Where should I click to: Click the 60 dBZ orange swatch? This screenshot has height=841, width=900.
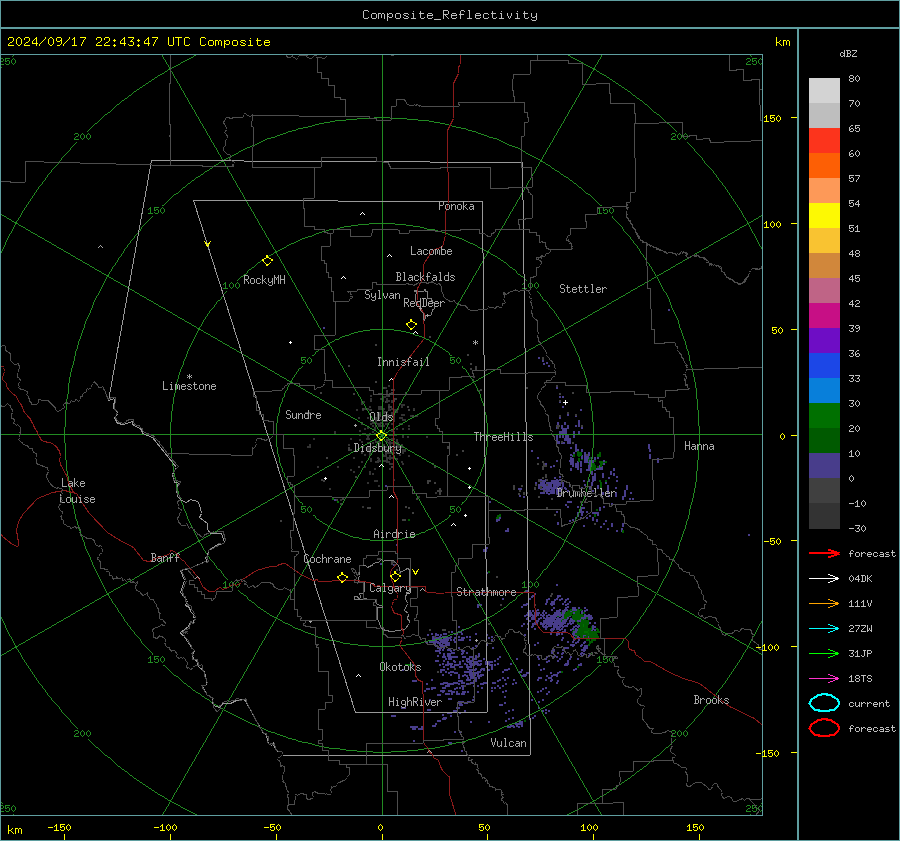pyautogui.click(x=824, y=165)
